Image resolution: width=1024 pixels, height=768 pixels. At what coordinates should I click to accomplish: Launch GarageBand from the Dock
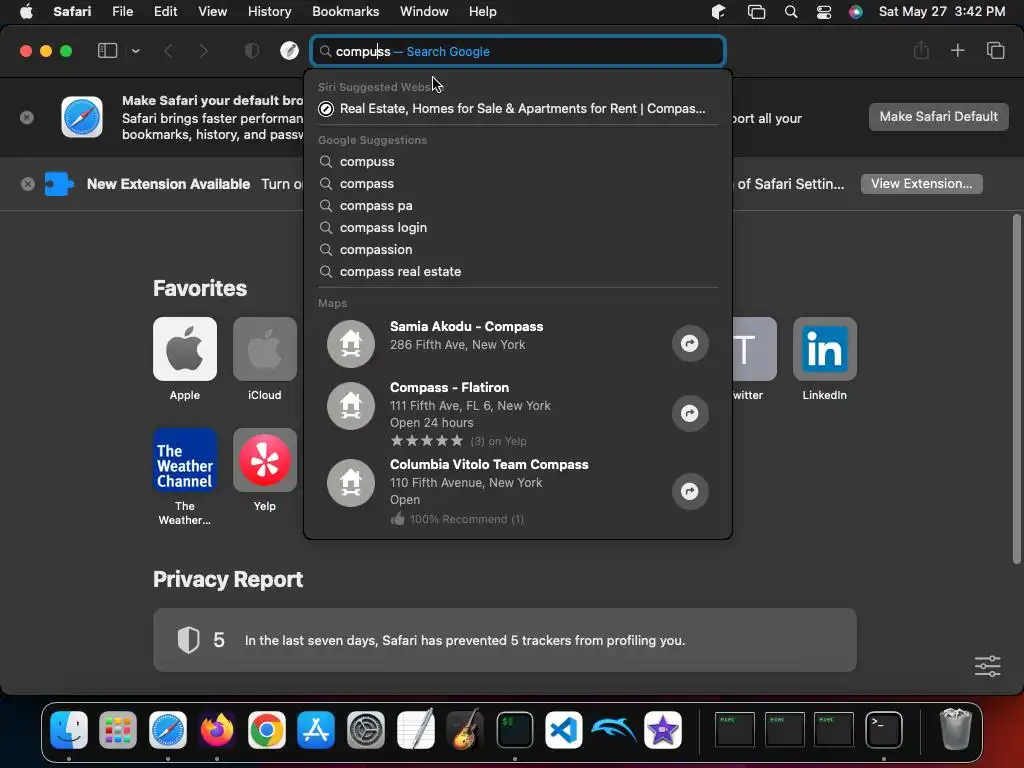pos(465,729)
